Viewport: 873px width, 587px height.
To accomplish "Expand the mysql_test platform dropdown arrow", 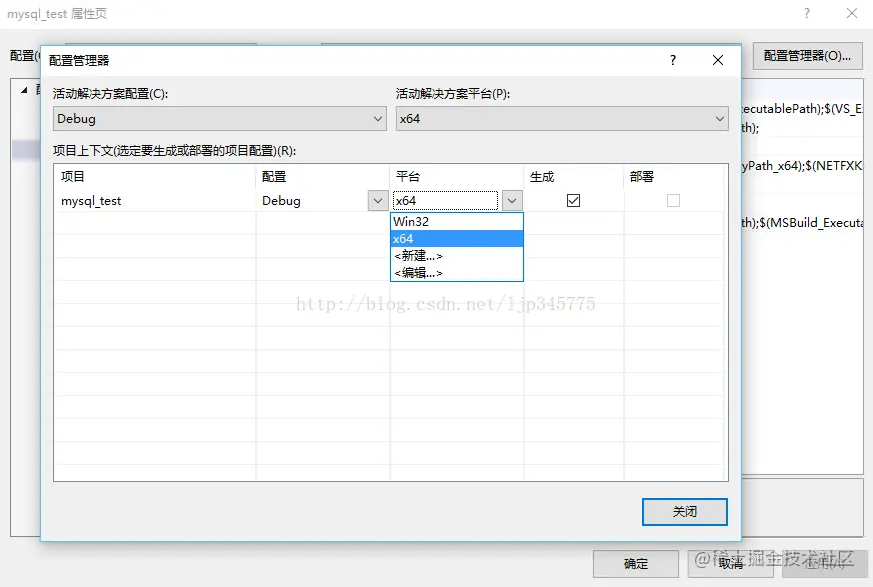I will click(512, 200).
